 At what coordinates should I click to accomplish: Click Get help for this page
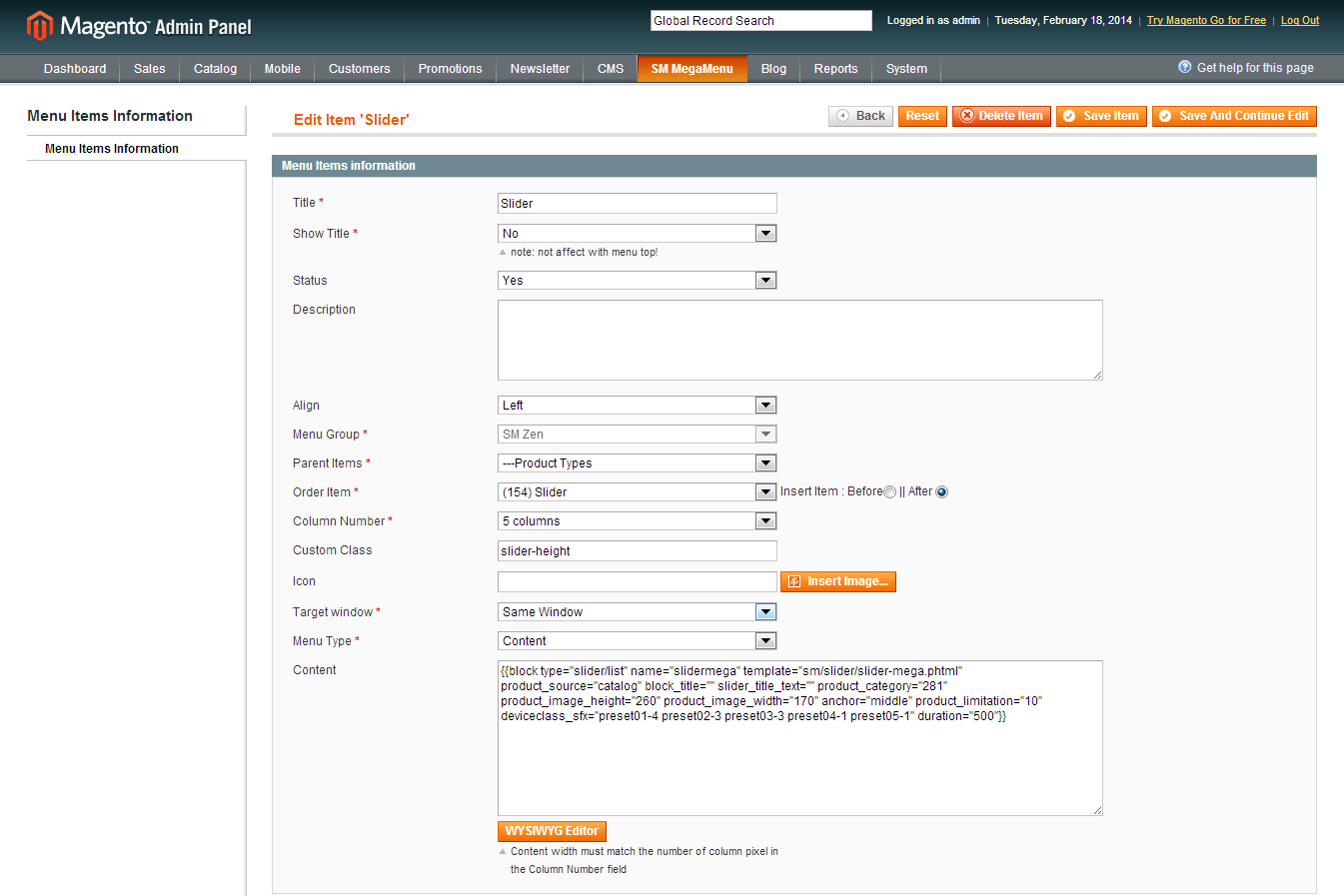(x=1255, y=68)
